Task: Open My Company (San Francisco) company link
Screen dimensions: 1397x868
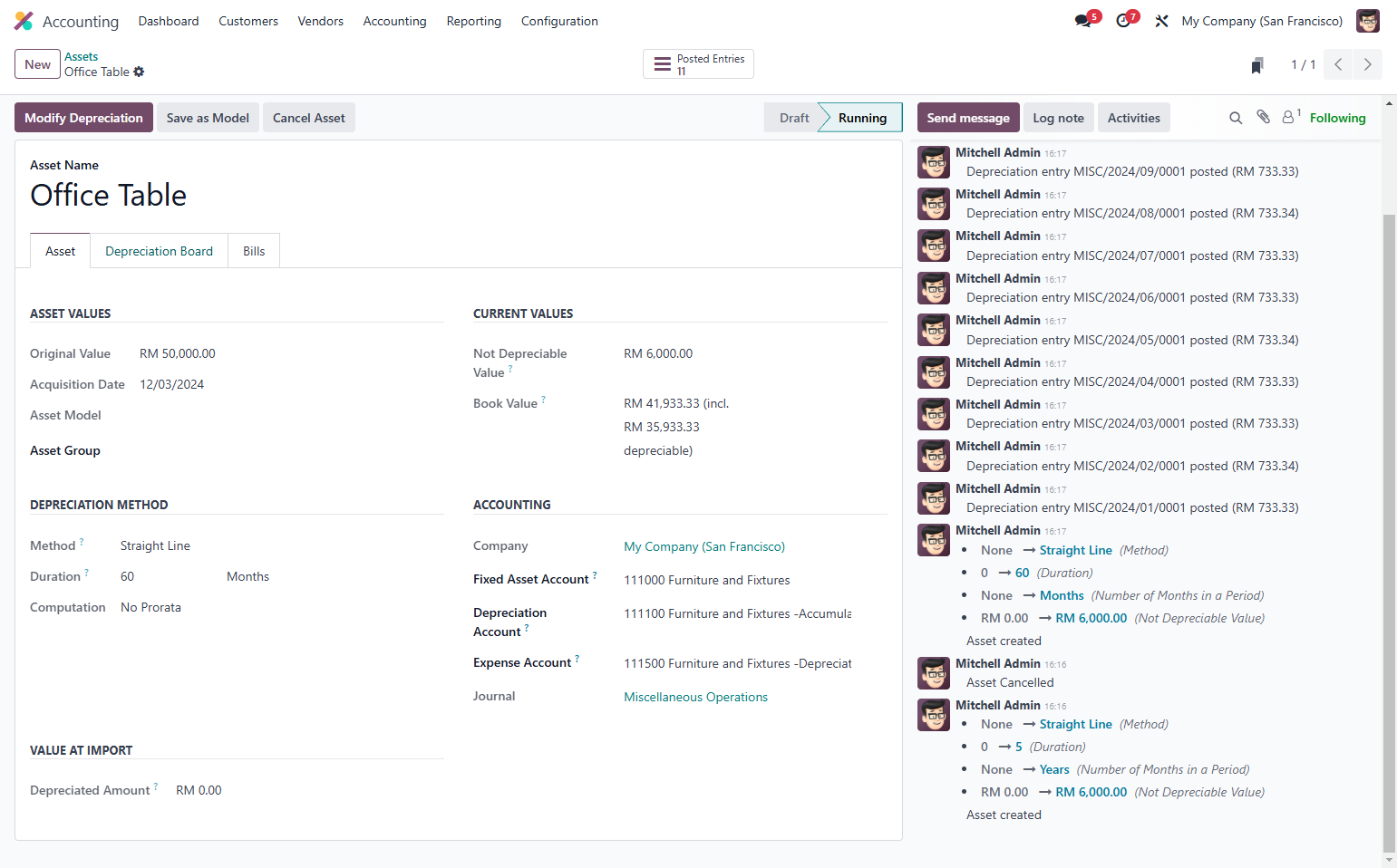Action: [704, 546]
